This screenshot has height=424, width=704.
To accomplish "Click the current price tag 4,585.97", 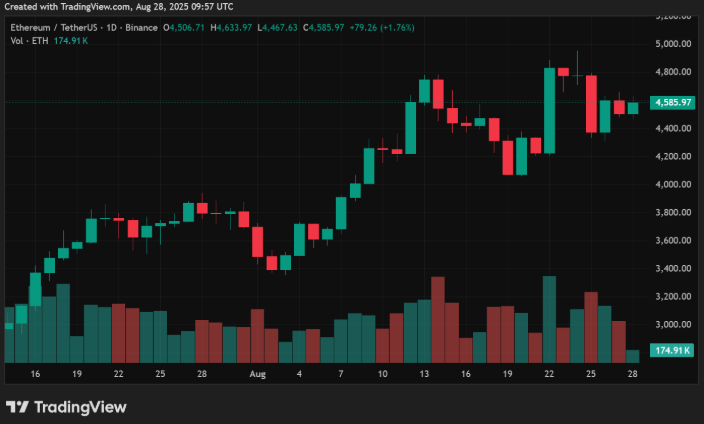I will click(673, 102).
